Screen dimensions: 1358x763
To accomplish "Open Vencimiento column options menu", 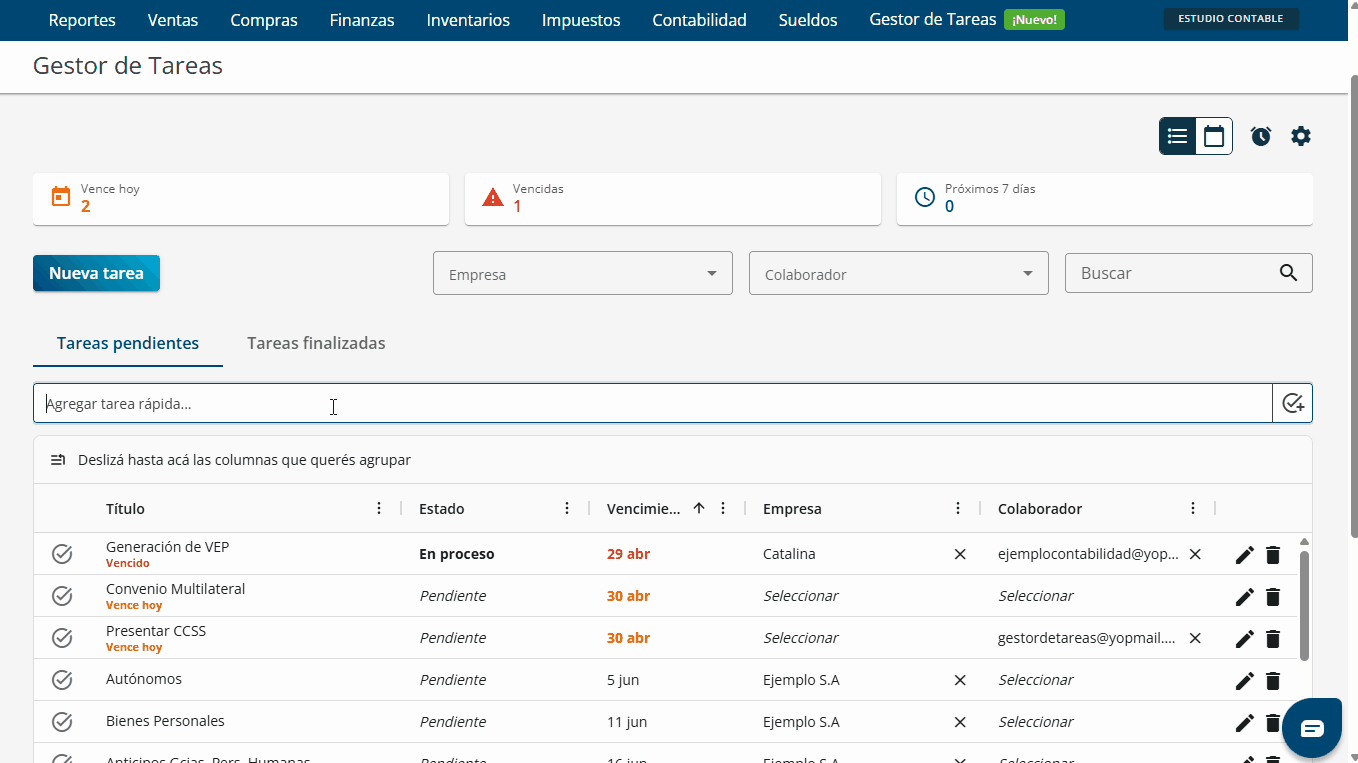I will (723, 508).
